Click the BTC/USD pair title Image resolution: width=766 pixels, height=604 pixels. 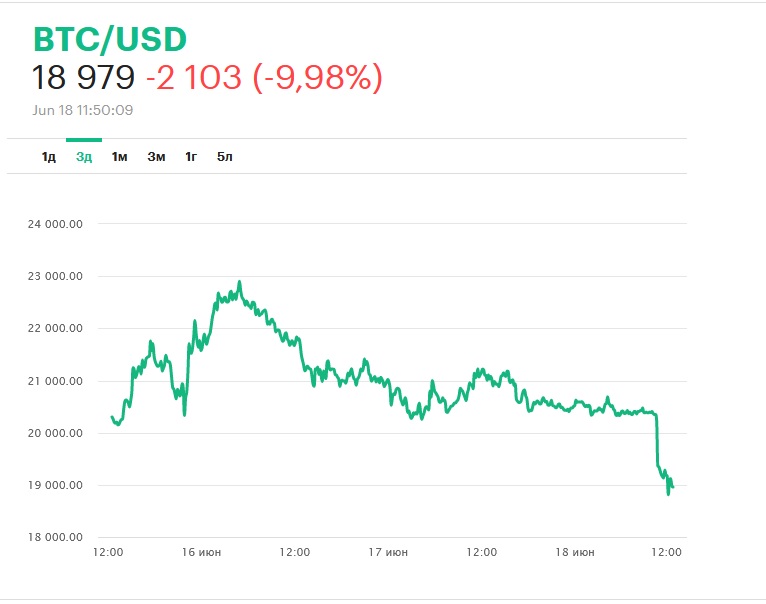click(110, 39)
